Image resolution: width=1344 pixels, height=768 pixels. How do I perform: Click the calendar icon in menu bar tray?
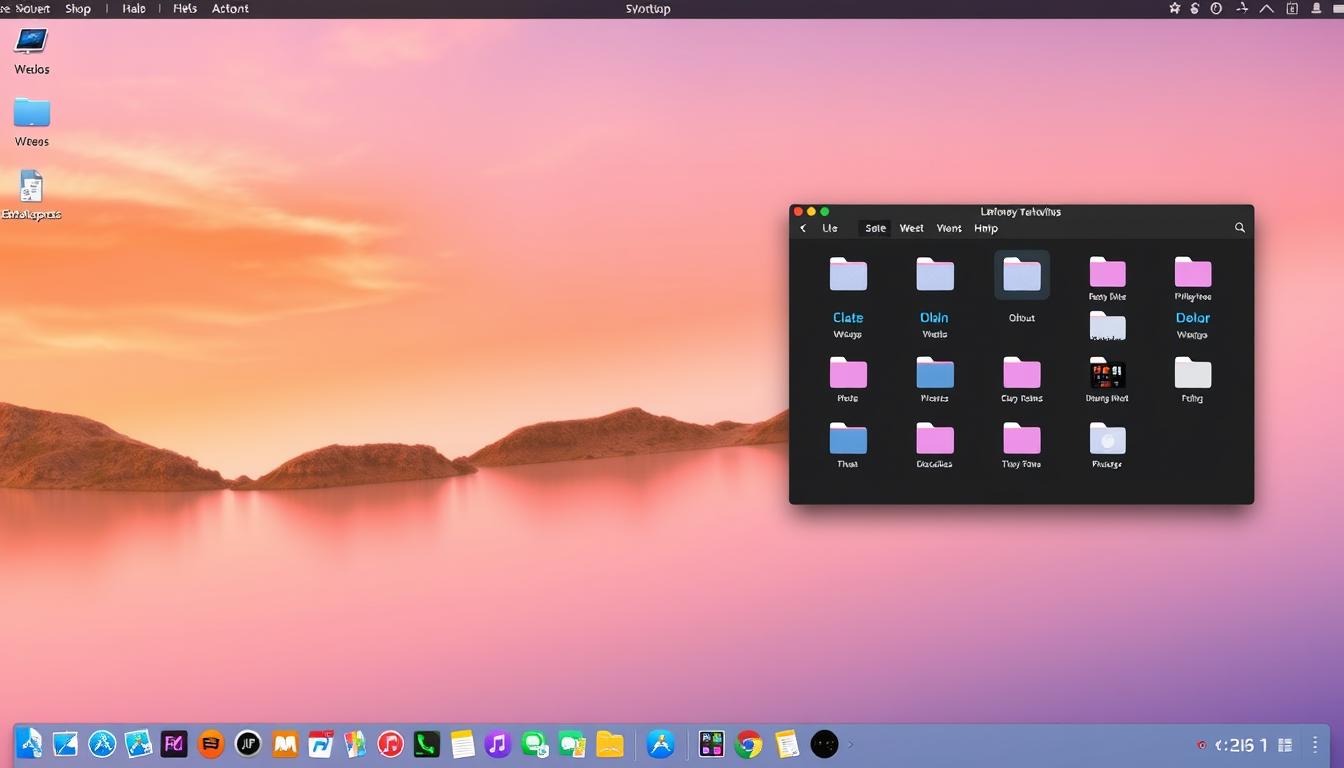[x=1292, y=8]
